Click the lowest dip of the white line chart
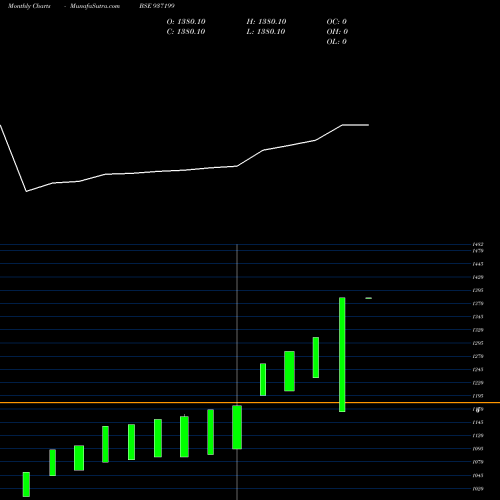The image size is (500, 500). (26, 191)
